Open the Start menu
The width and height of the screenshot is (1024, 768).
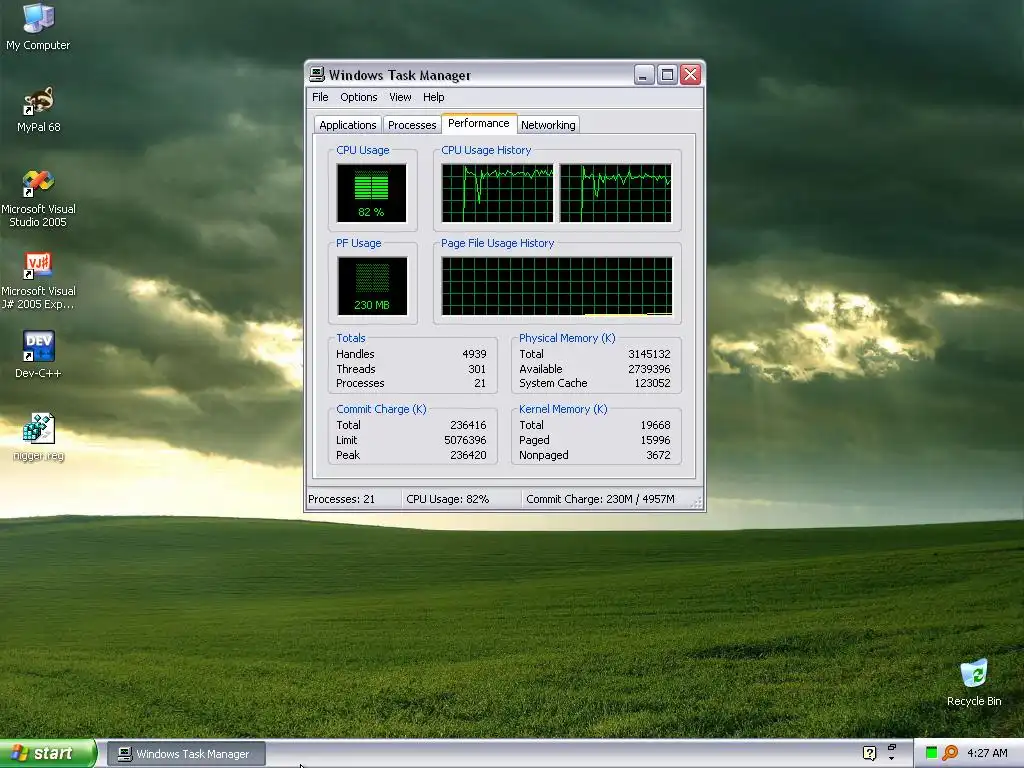tap(48, 753)
